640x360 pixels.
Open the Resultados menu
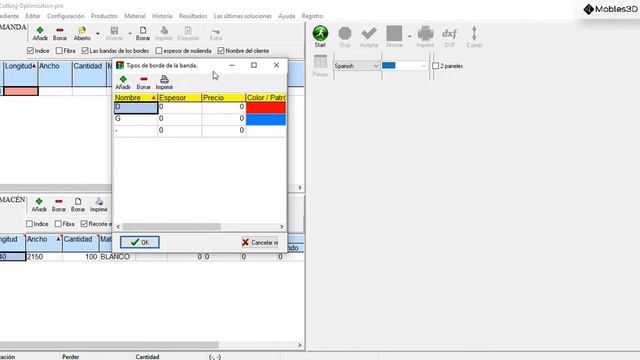point(193,16)
